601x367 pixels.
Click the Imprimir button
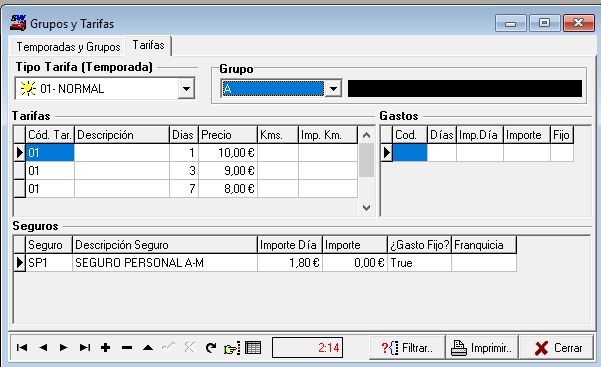[x=482, y=348]
